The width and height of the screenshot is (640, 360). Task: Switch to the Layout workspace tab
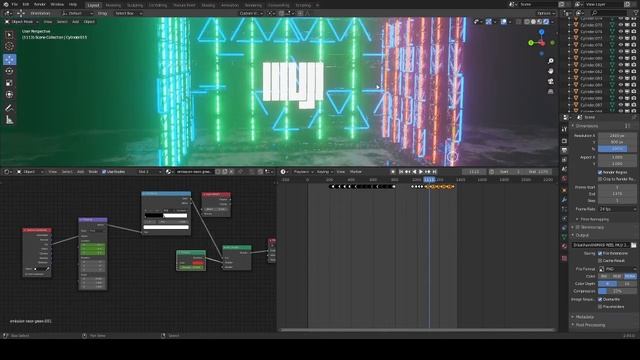[93, 5]
